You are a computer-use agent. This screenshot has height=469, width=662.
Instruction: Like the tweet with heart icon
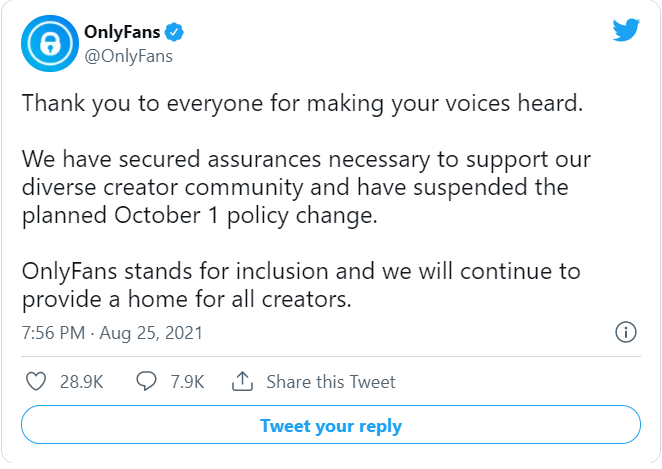pos(36,381)
